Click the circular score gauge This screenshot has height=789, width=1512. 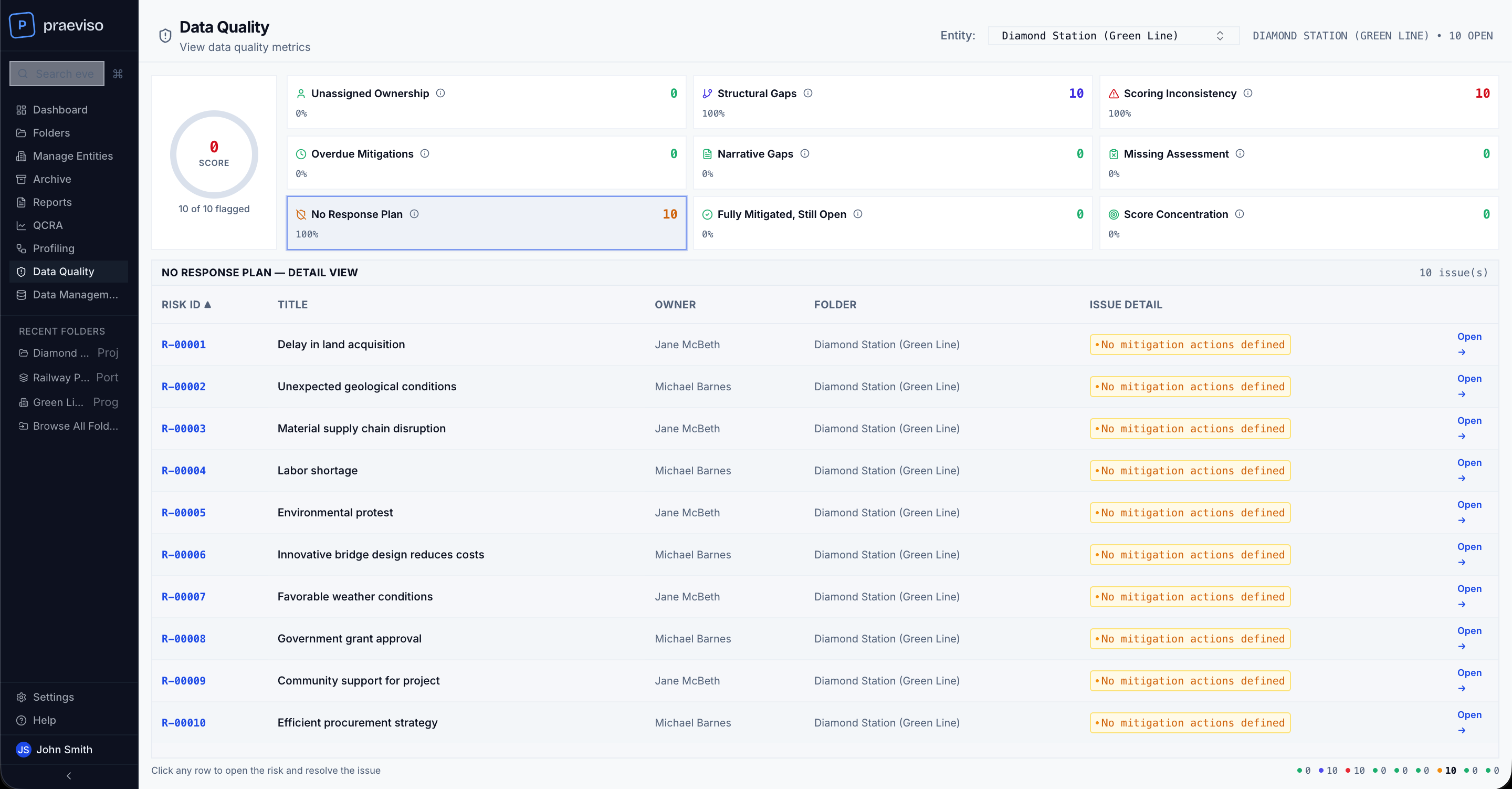click(214, 154)
